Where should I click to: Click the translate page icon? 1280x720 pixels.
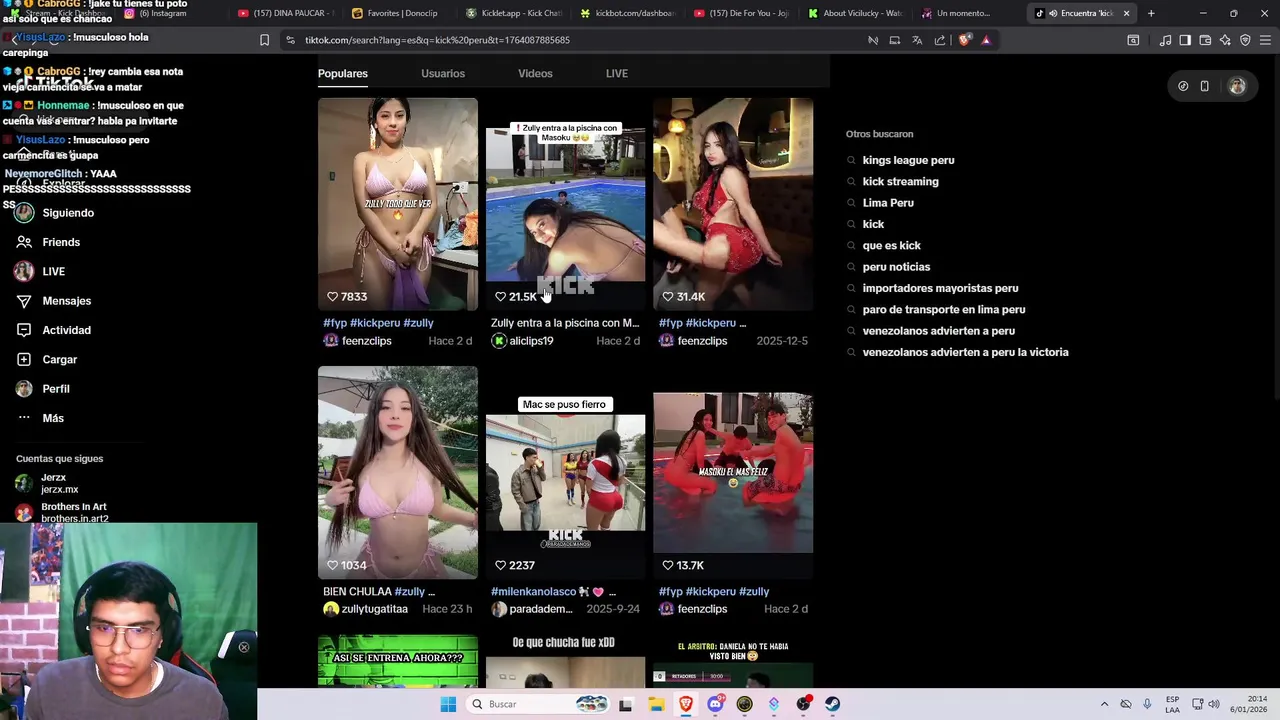pos(917,40)
